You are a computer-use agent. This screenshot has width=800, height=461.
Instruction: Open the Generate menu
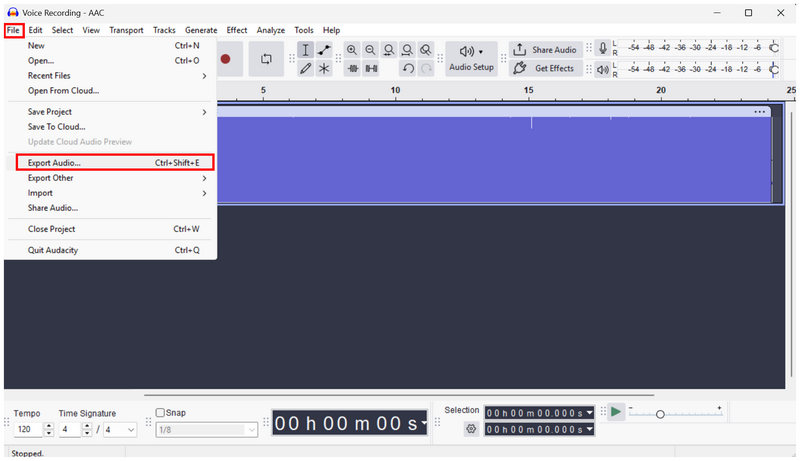pyautogui.click(x=201, y=30)
